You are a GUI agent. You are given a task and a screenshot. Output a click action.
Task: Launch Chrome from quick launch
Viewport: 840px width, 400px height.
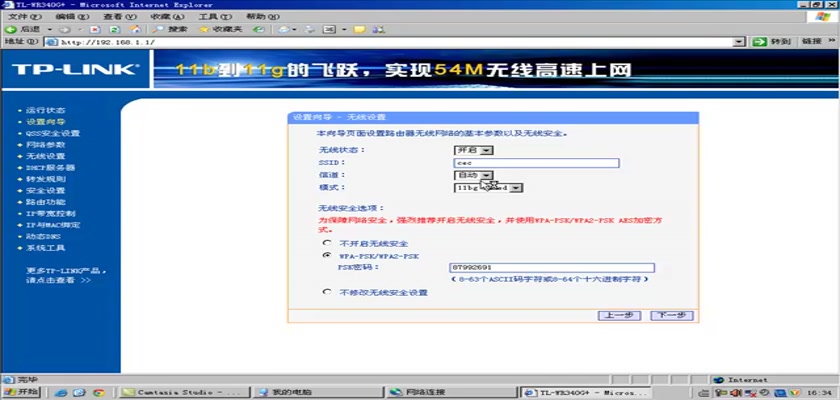98,393
